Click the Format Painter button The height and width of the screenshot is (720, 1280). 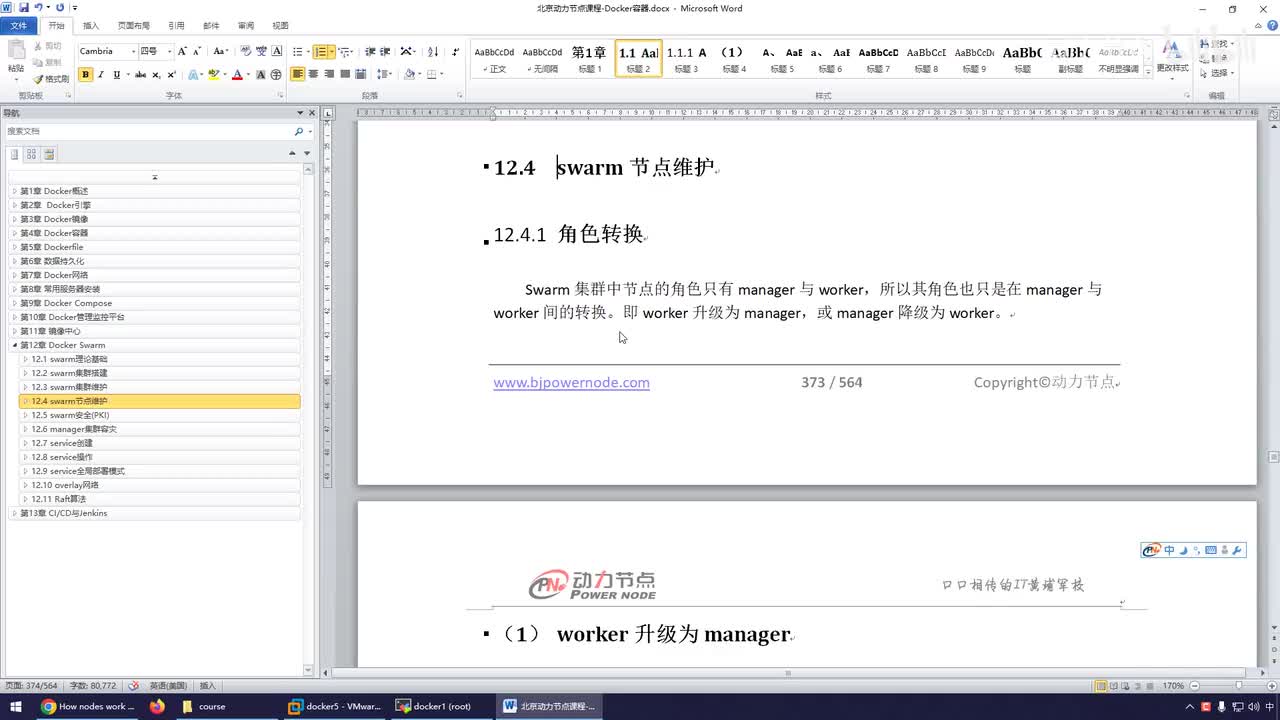click(51, 79)
